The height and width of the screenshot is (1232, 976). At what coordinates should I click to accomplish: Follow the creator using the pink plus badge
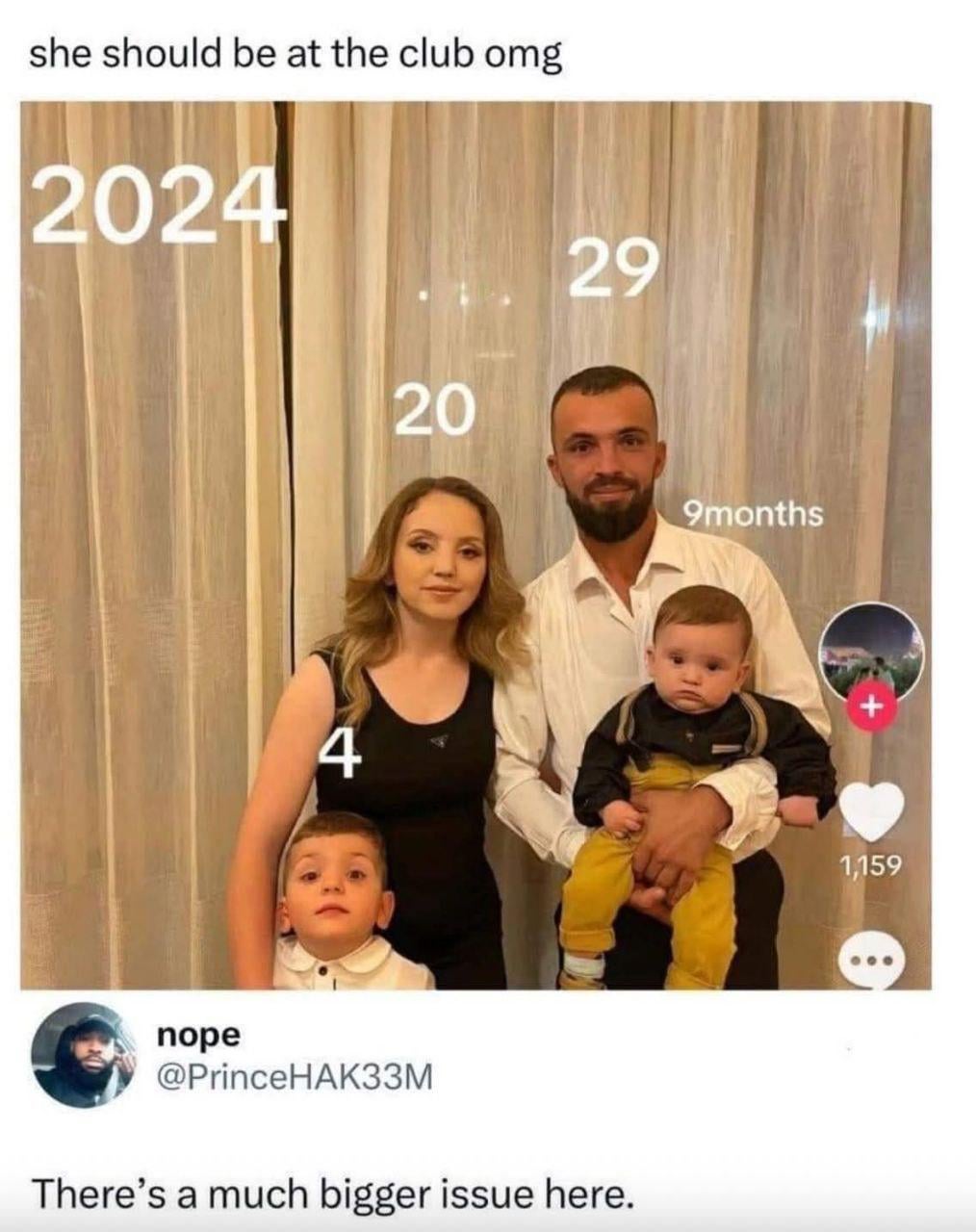tap(869, 707)
